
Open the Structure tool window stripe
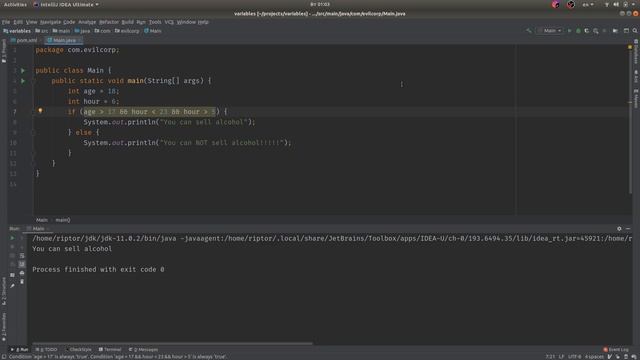[4, 291]
